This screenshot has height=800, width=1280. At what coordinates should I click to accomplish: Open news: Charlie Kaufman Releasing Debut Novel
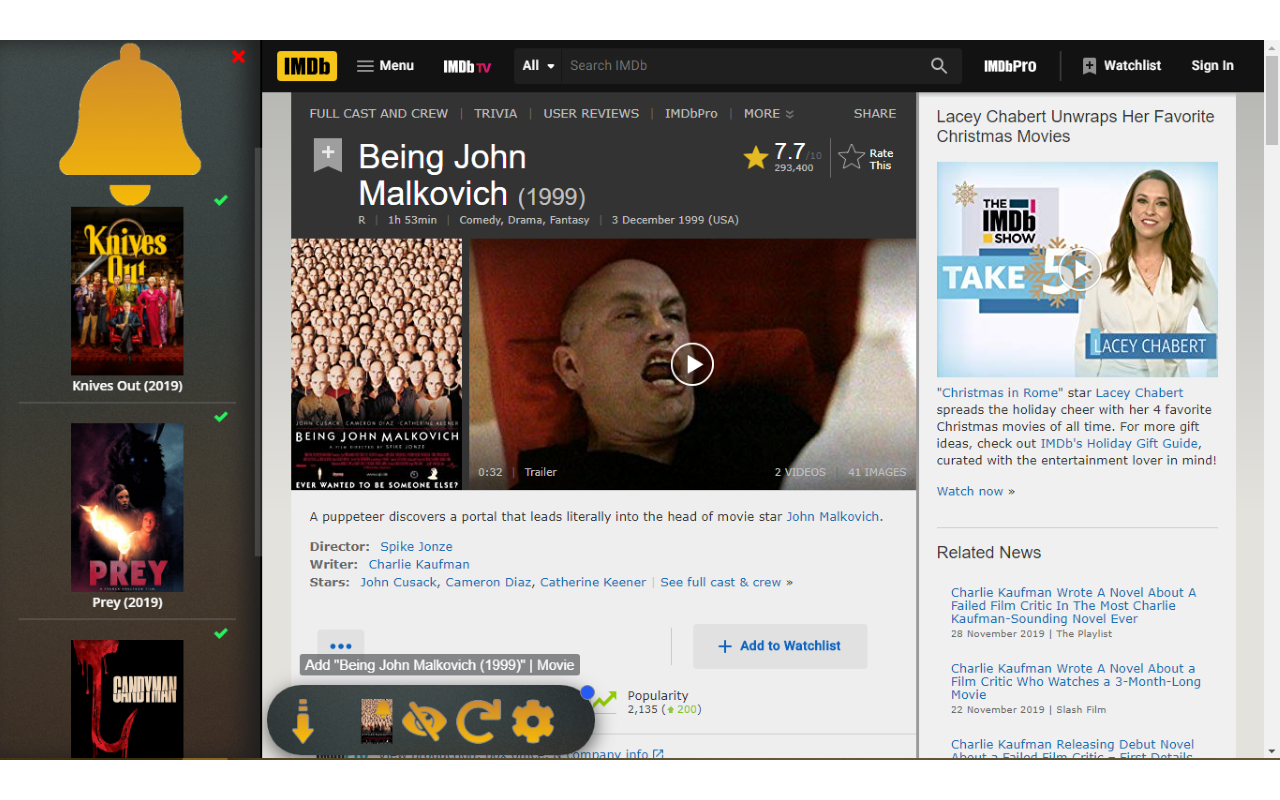click(x=1072, y=750)
